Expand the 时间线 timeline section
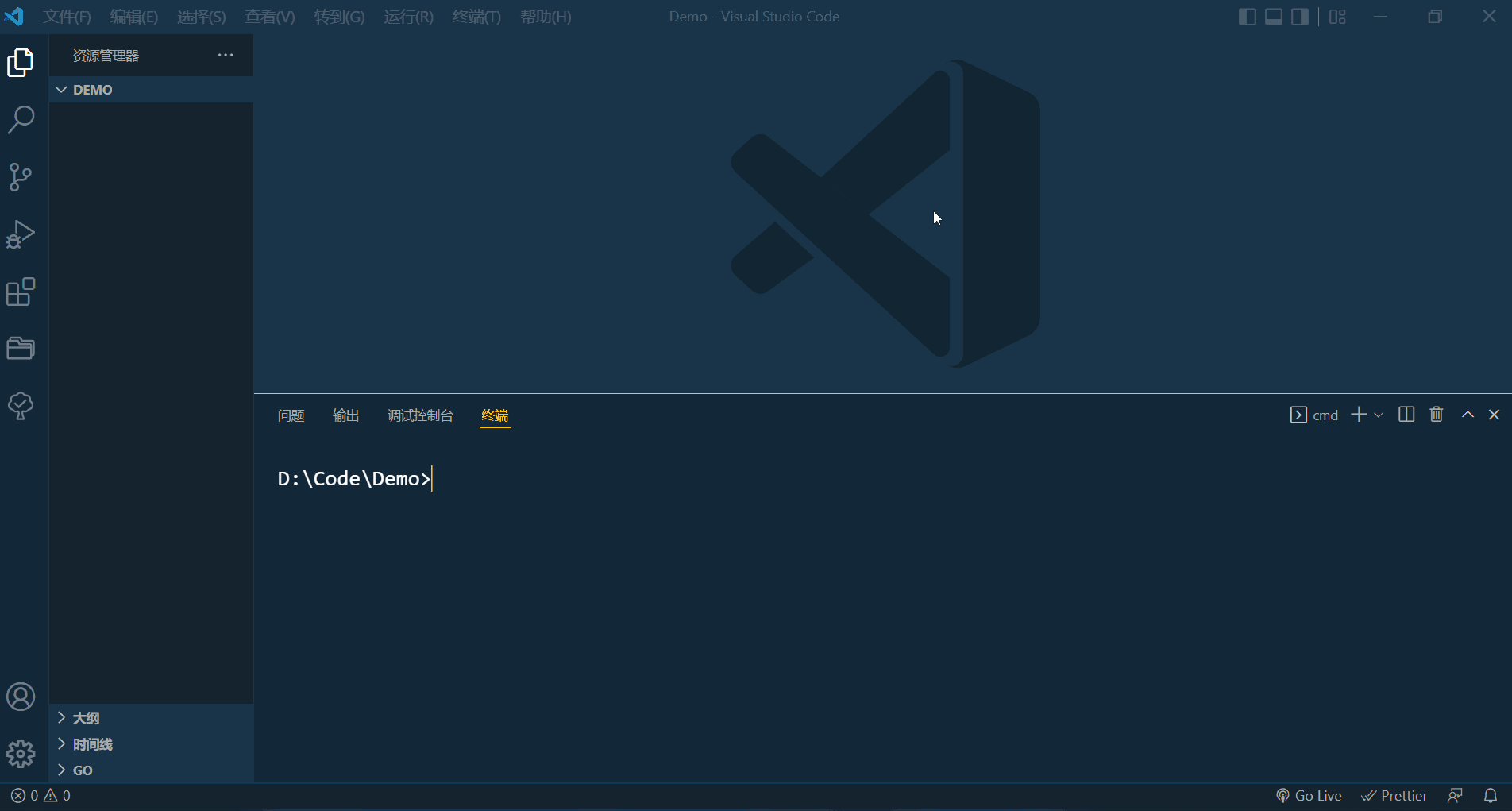This screenshot has height=811, width=1512. pos(151,744)
